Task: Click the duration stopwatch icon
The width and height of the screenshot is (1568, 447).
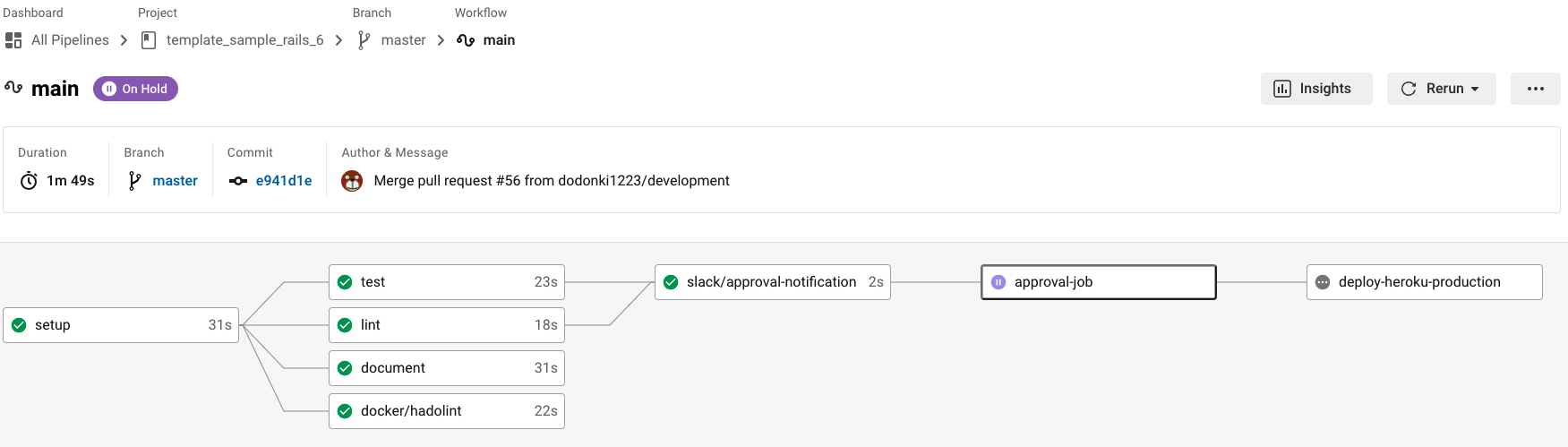Action: click(x=29, y=181)
